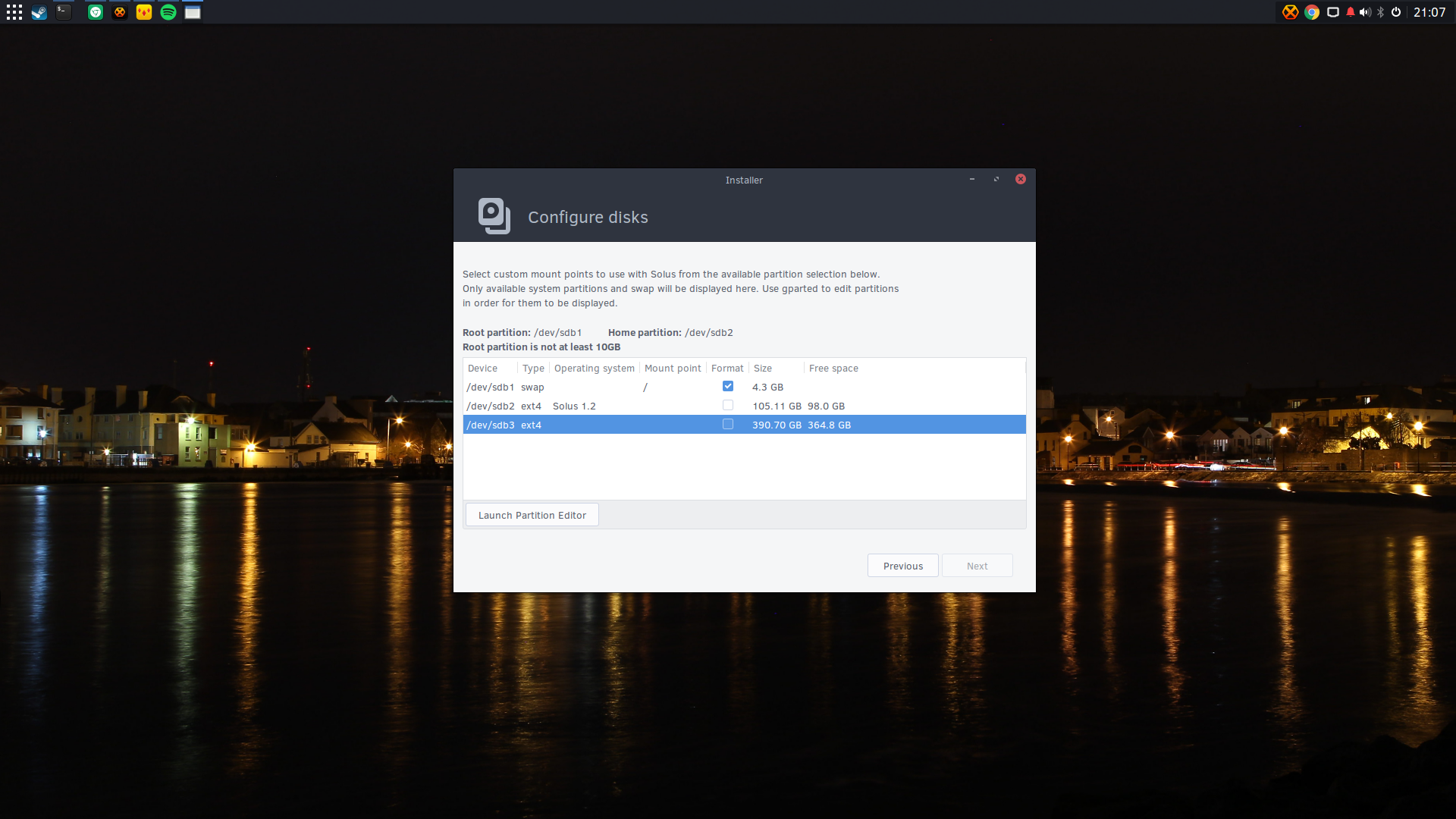Click the Mount point column header
Viewport: 1456px width, 819px height.
pos(673,368)
